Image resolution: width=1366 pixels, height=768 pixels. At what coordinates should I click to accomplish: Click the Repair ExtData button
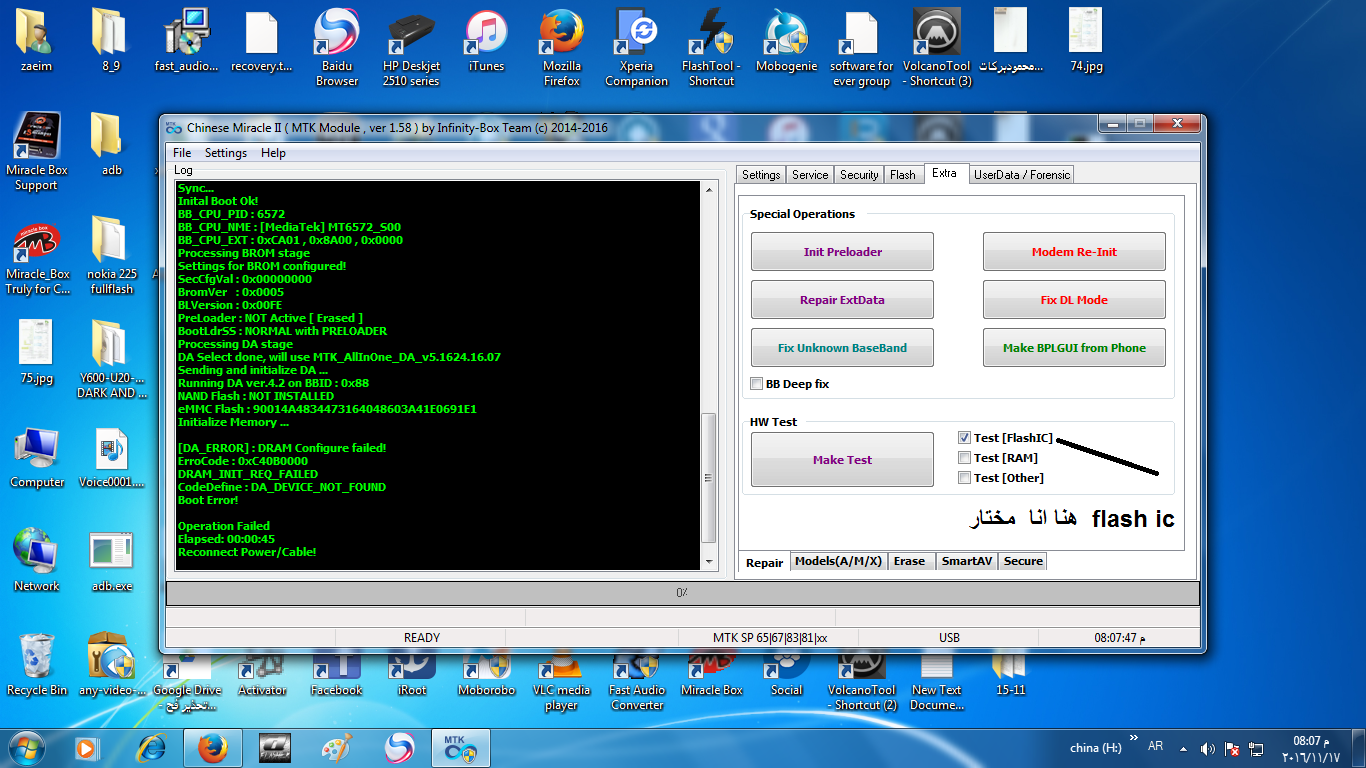coord(843,300)
